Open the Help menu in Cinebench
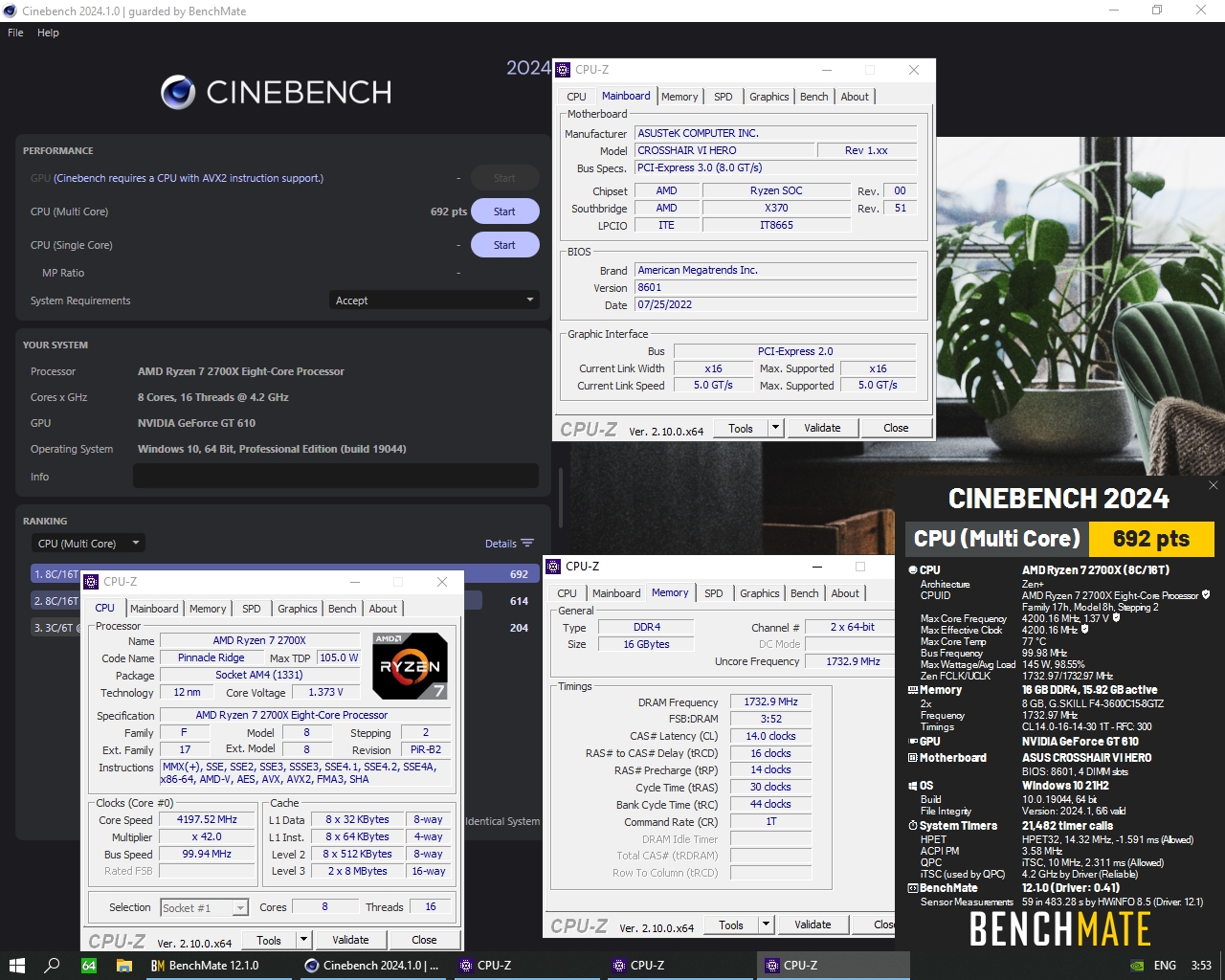Screen dimensions: 1225x980 pos(48,33)
